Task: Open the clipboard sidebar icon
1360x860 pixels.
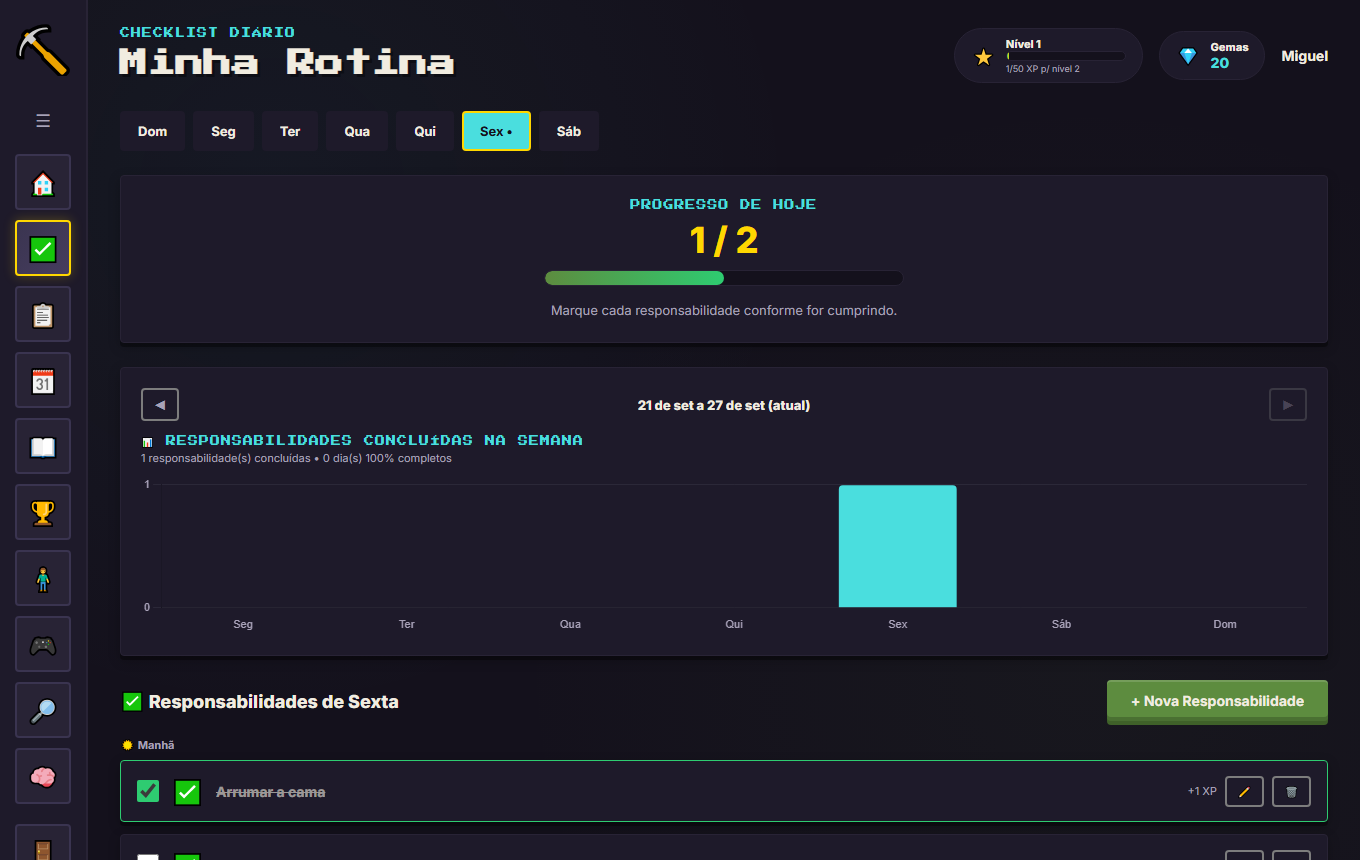Action: click(43, 314)
